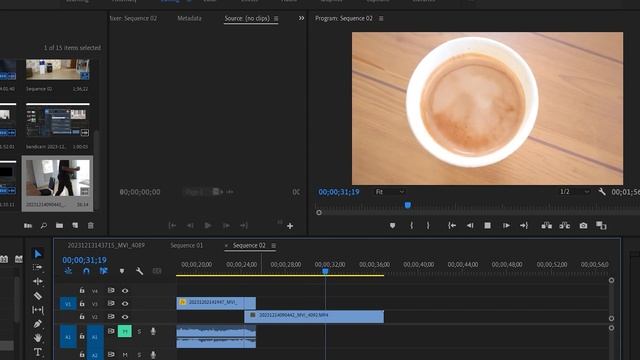Select the Type tool
Image resolution: width=640 pixels, height=360 pixels.
pos(38,352)
